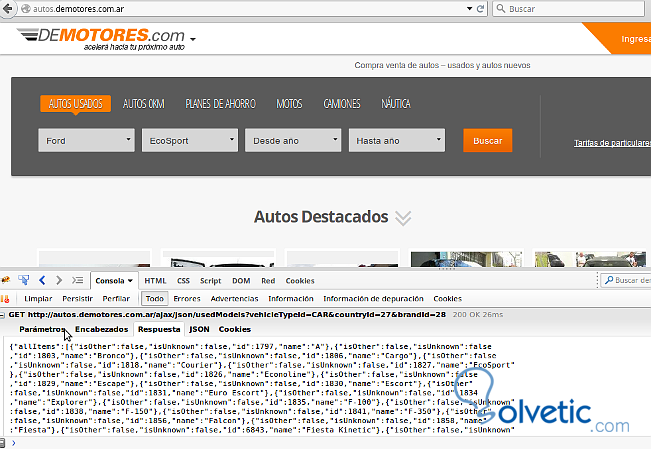Screen dimensions: 651x449
Task: Toggle the Firebug command line icon
Action: [77, 280]
